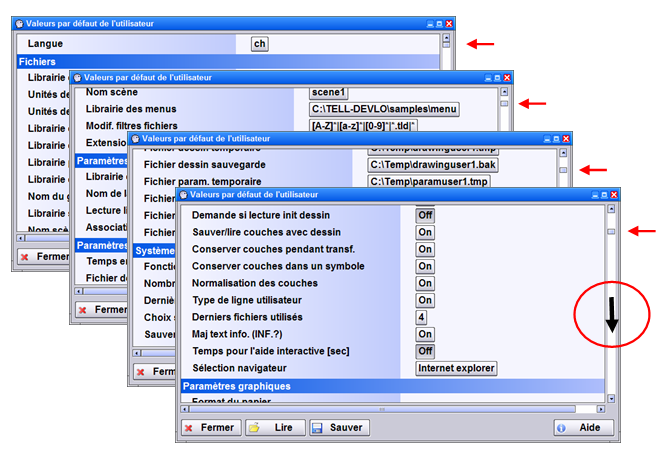Open the 'Internet explorer' navigator selection
Image resolution: width=671 pixels, height=464 pixels.
[x=456, y=368]
